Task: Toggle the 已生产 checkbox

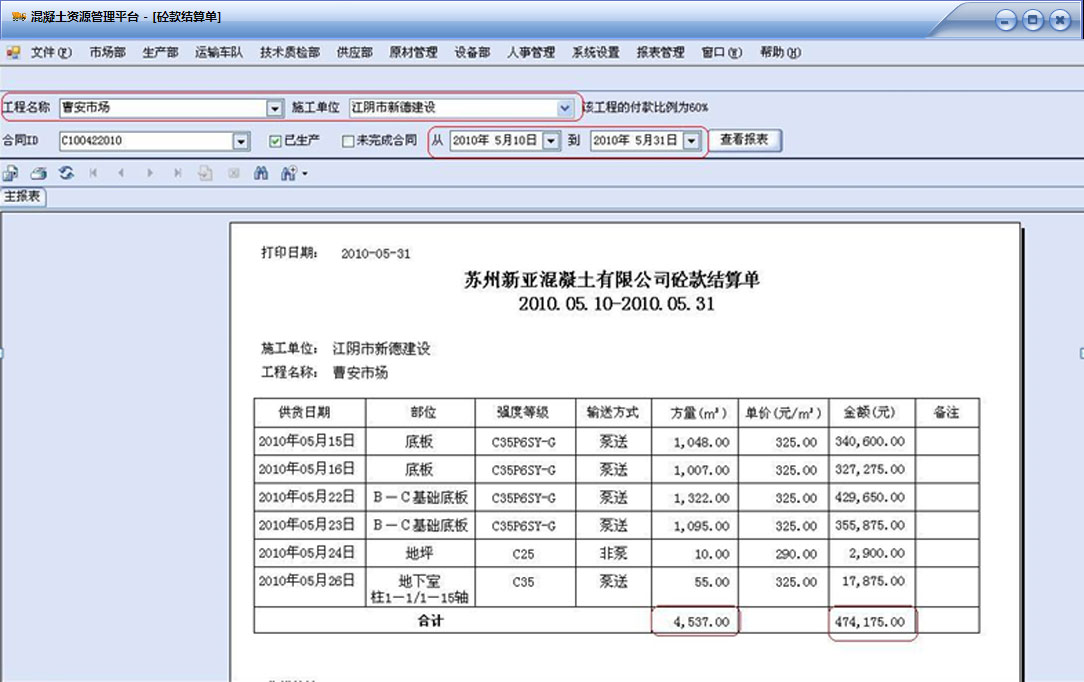Action: [x=276, y=141]
